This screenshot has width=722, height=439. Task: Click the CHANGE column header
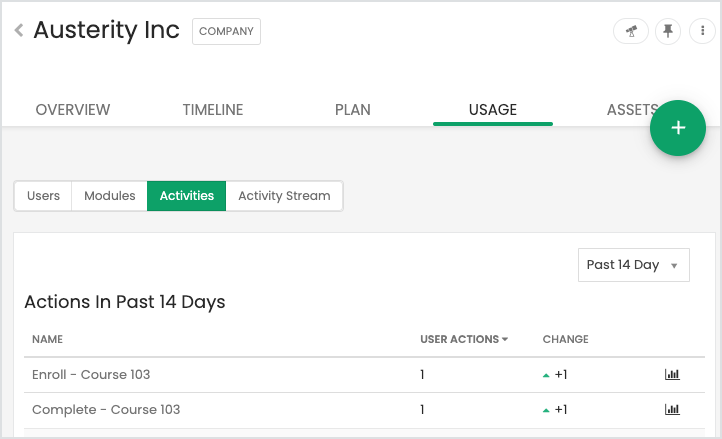pos(565,339)
